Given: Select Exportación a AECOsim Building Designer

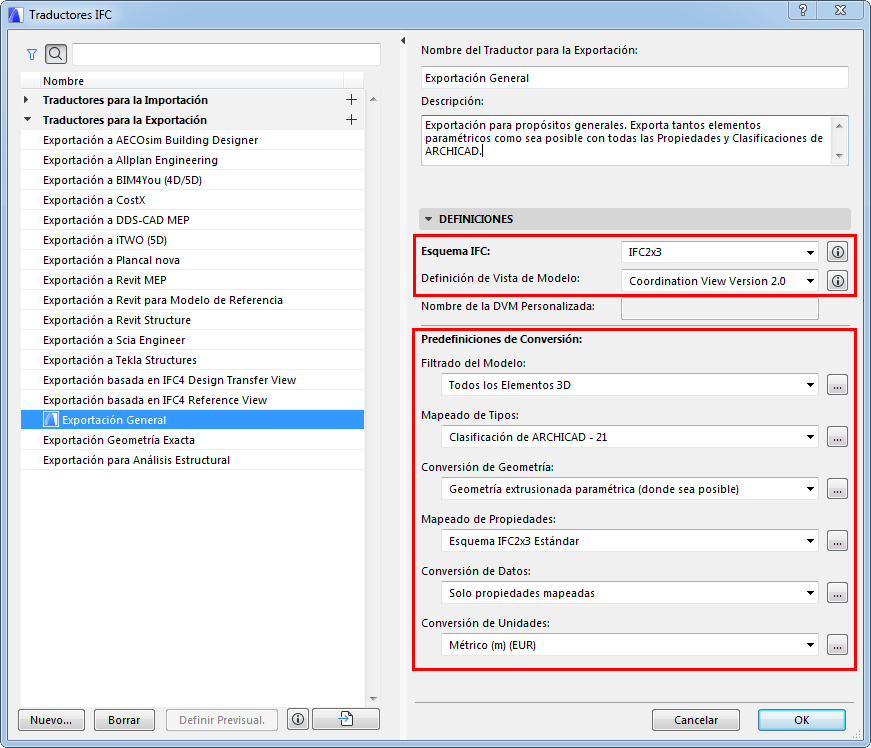Looking at the screenshot, I should pos(192,140).
